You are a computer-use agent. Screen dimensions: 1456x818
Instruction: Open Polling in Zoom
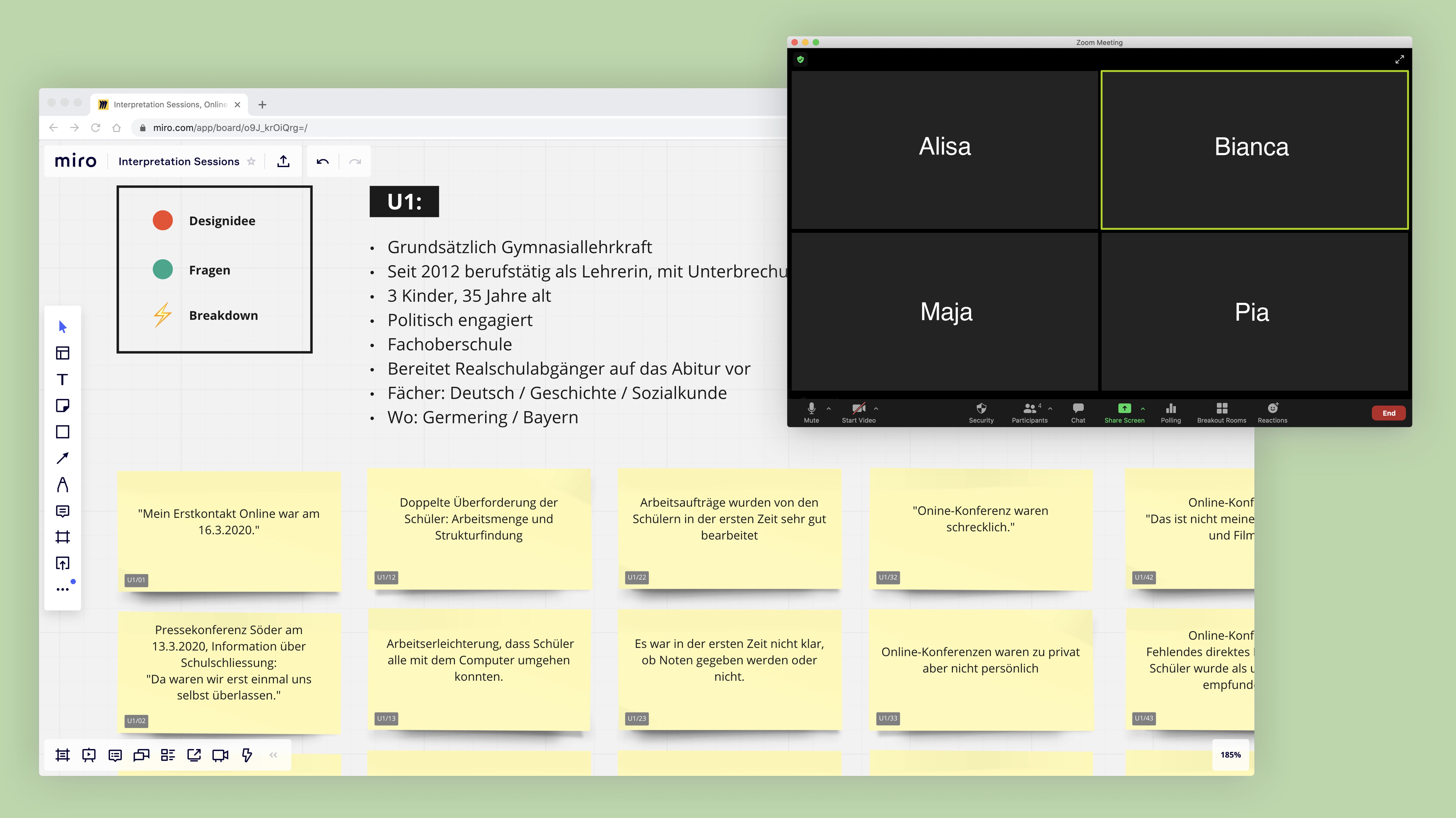click(1171, 412)
